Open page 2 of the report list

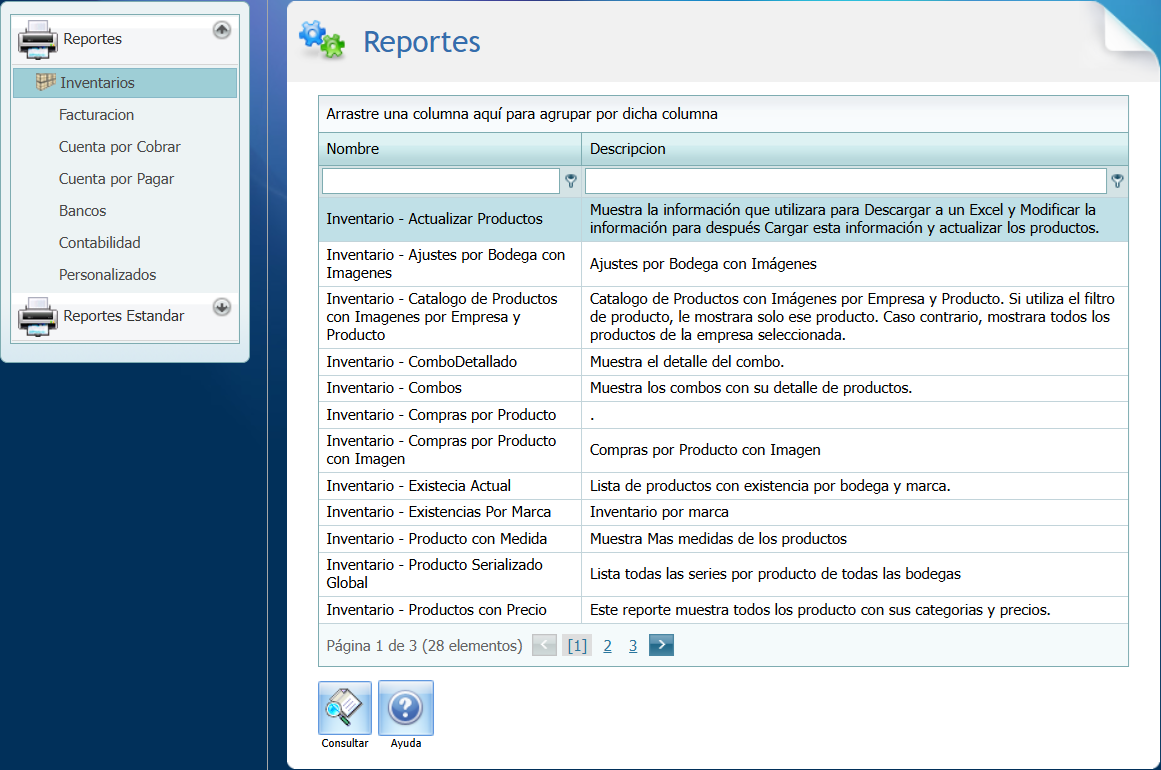pyautogui.click(x=607, y=645)
